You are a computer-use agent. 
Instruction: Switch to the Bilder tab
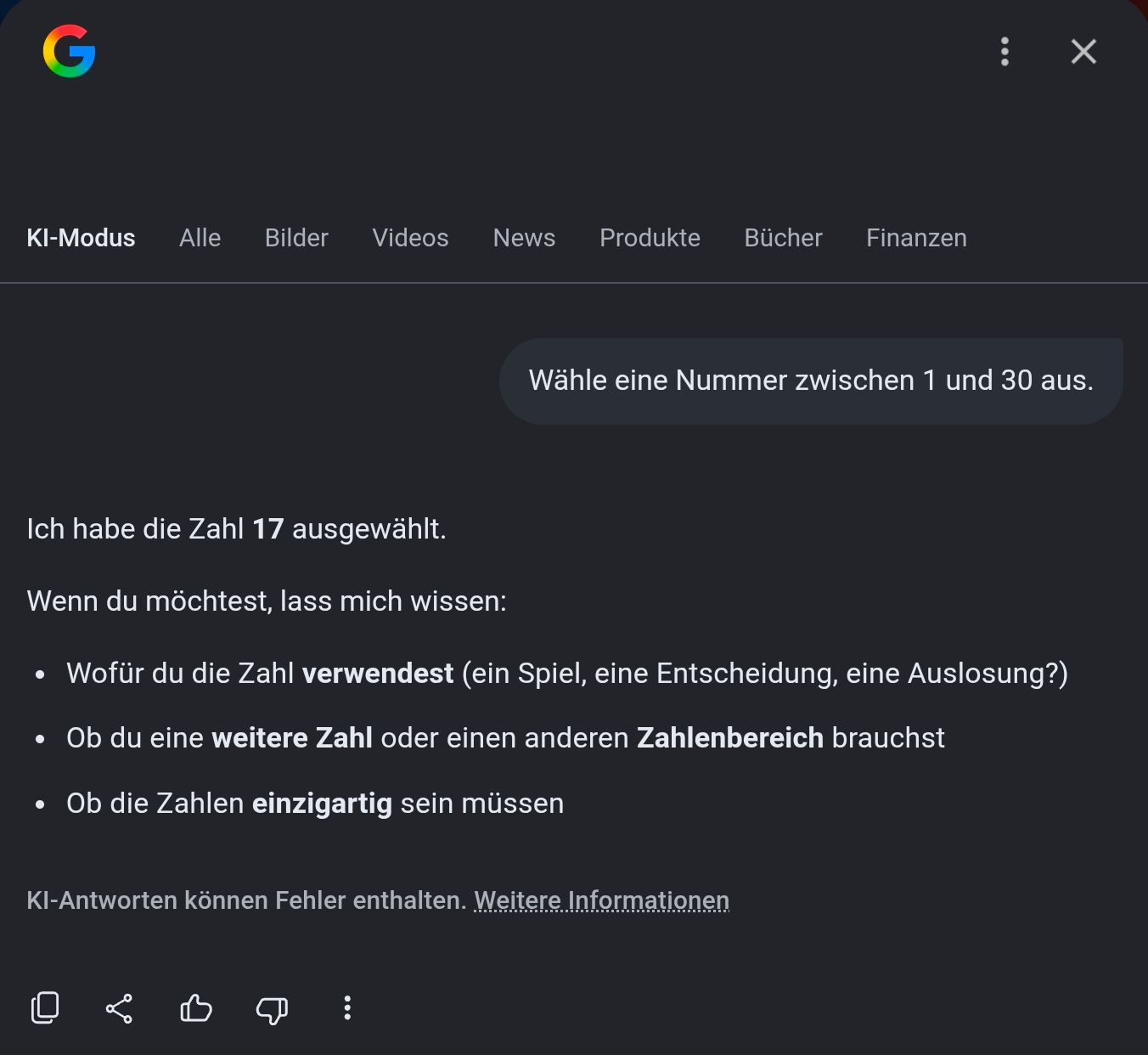[x=296, y=238]
